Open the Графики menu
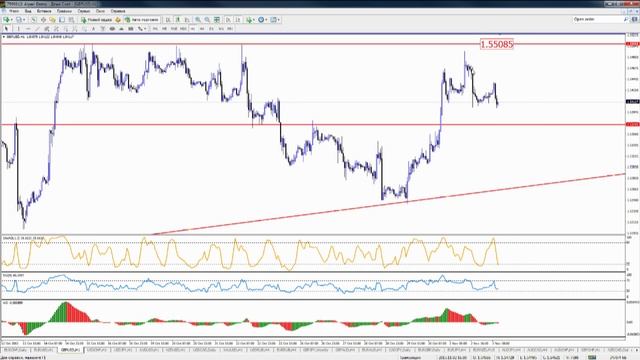Image resolution: width=640 pixels, height=360 pixels. point(64,11)
